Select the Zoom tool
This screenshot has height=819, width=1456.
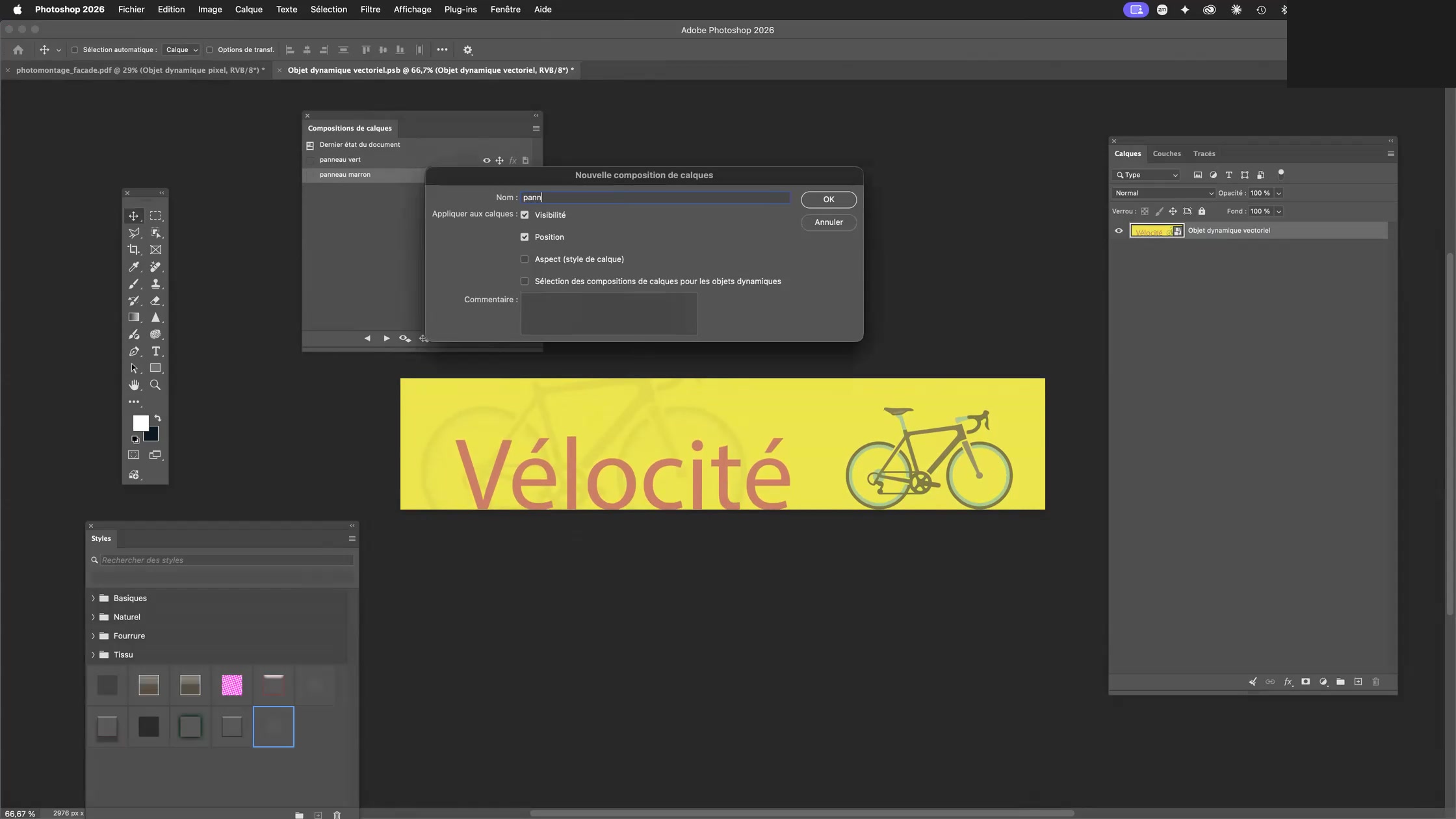coord(155,385)
